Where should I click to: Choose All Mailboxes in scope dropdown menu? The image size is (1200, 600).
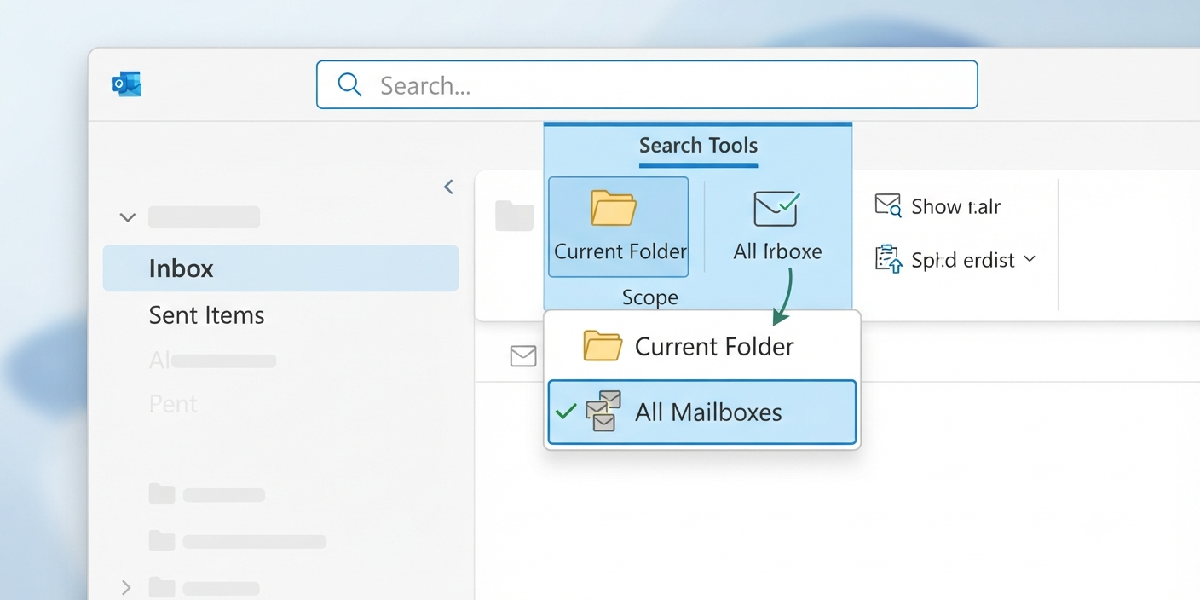[702, 412]
